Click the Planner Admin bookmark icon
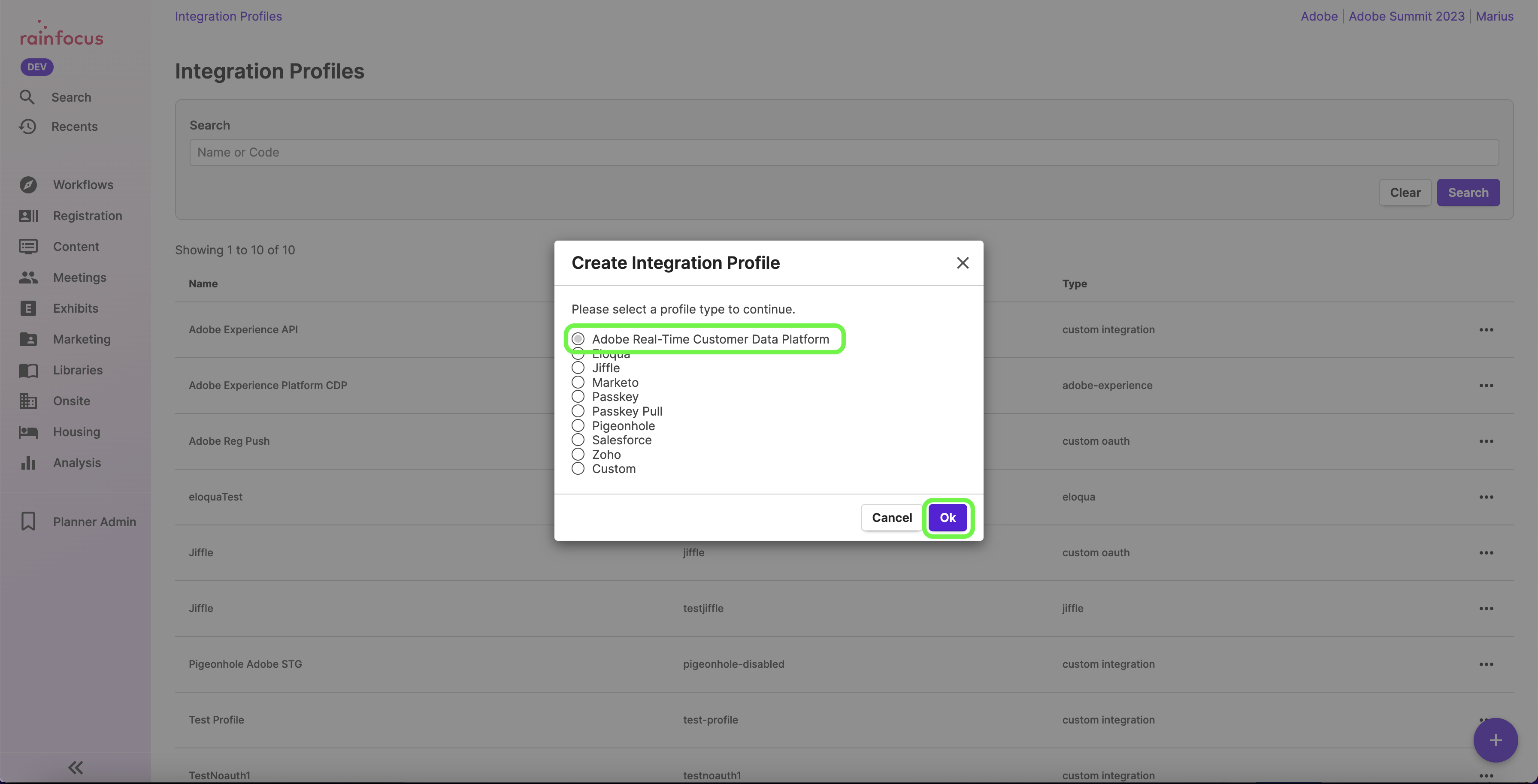 click(28, 522)
